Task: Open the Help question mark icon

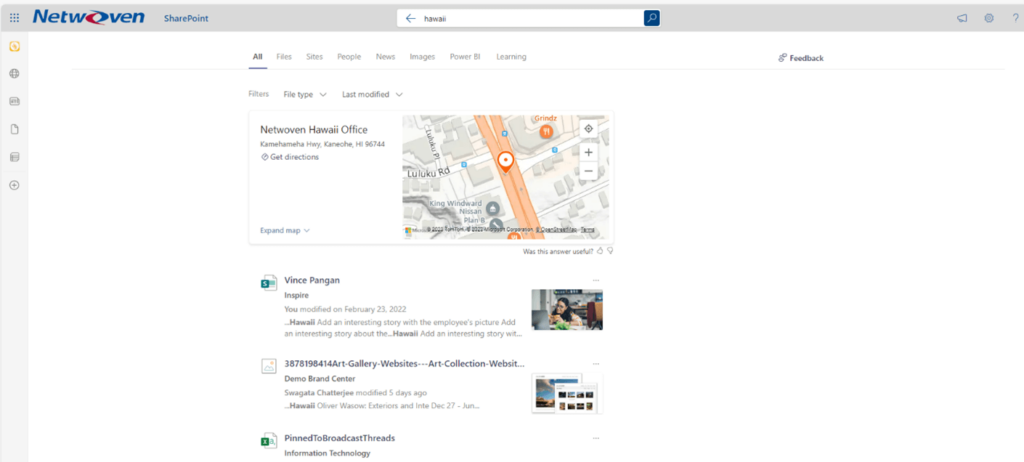Action: pyautogui.click(x=1015, y=18)
